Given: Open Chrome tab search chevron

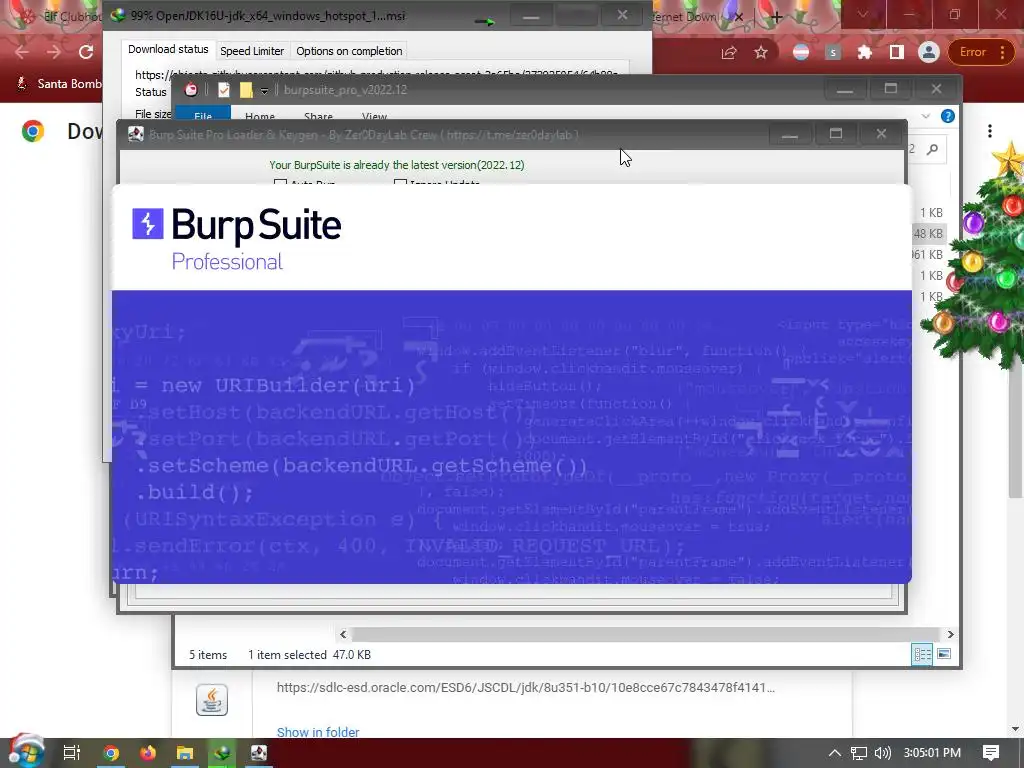Looking at the screenshot, I should [x=863, y=14].
